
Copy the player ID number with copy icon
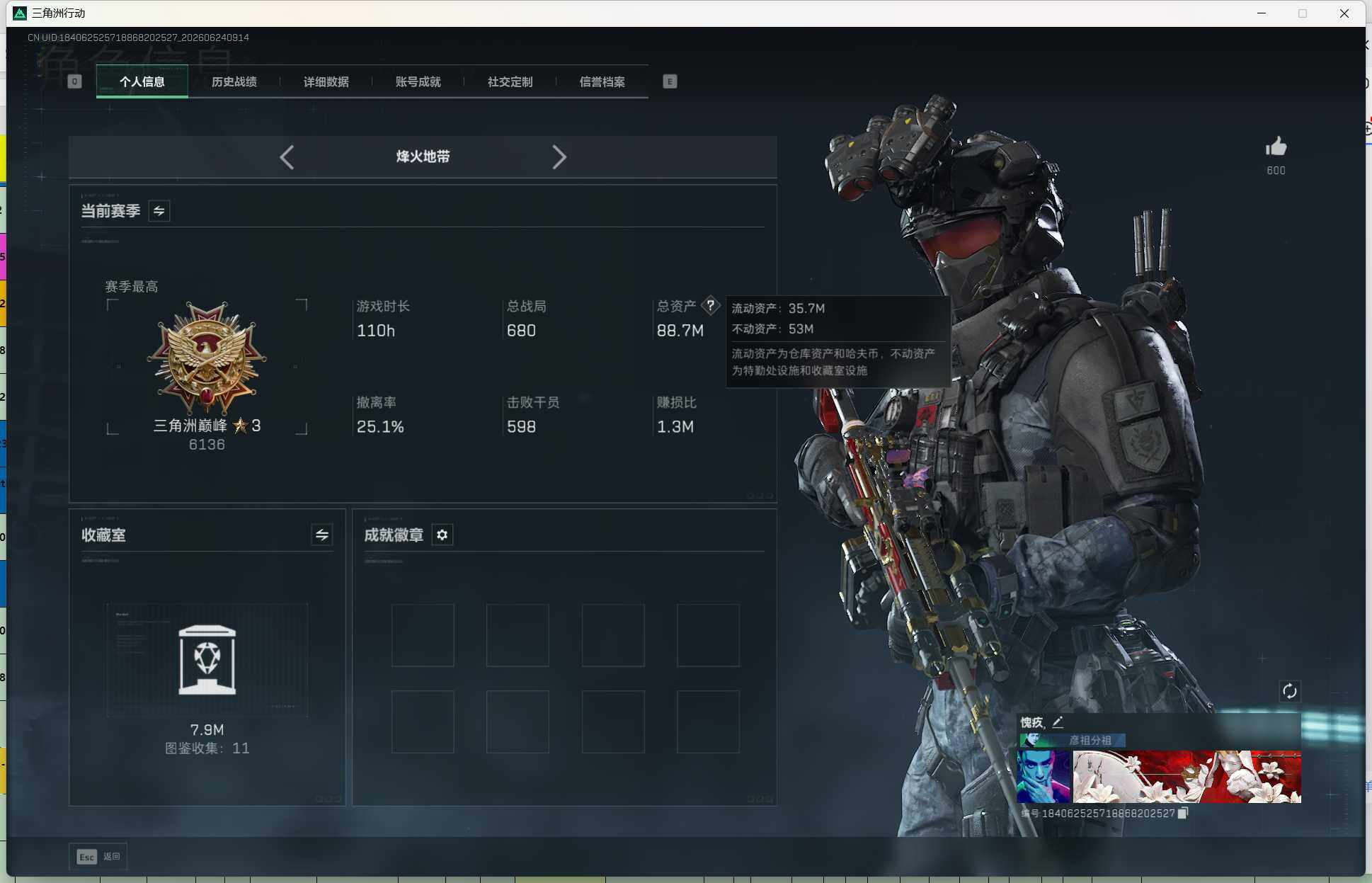(x=1182, y=813)
